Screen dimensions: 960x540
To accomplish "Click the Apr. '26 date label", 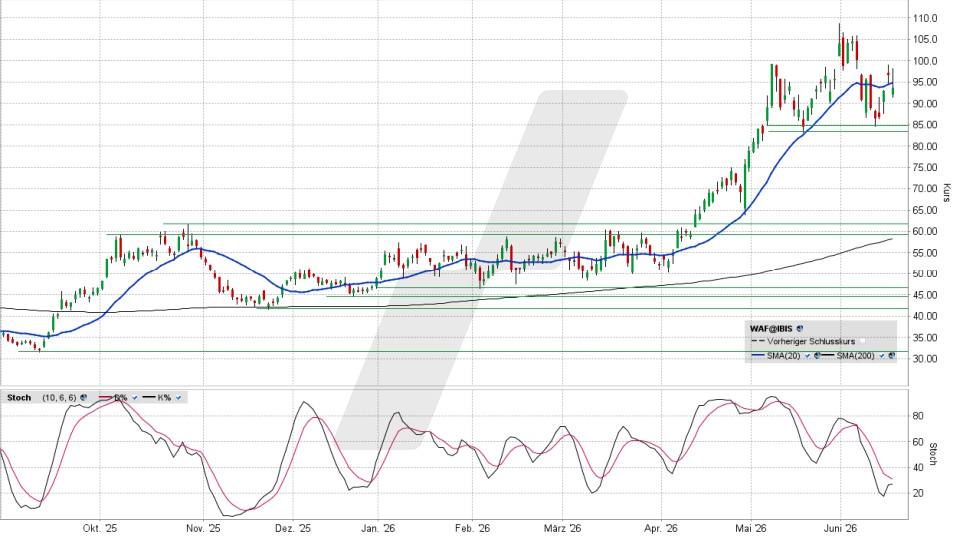I will [661, 528].
